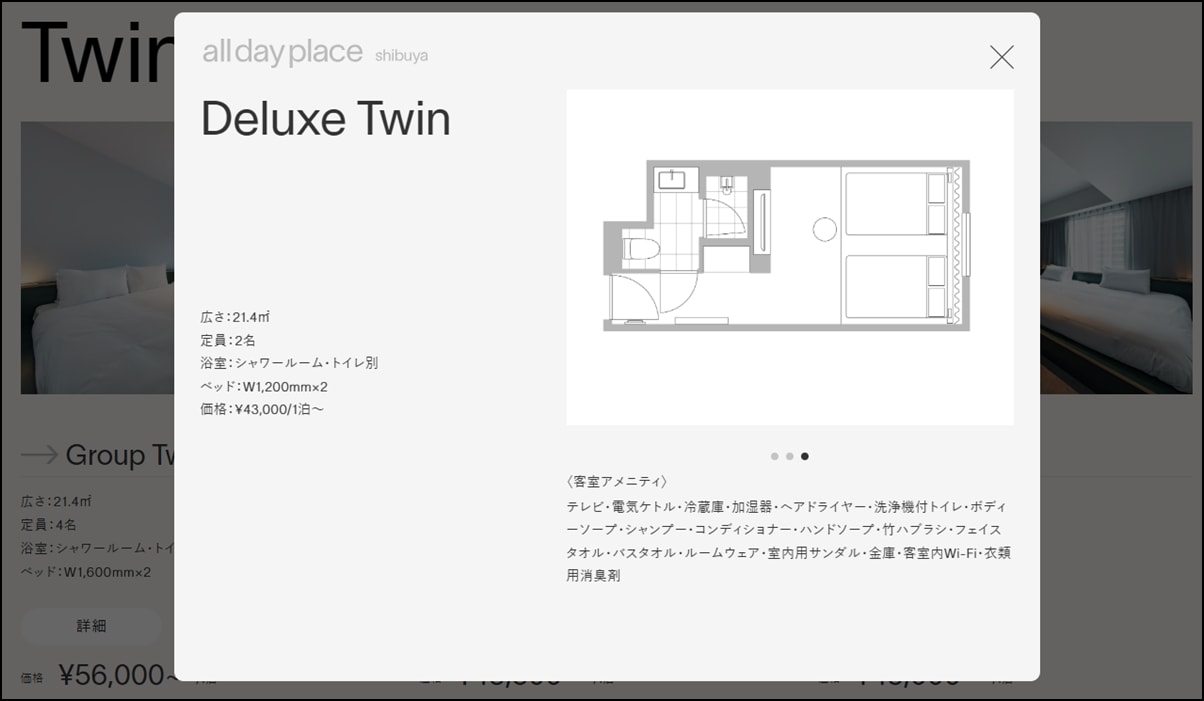Select the third active carousel dot
This screenshot has width=1204, height=701.
click(x=805, y=456)
